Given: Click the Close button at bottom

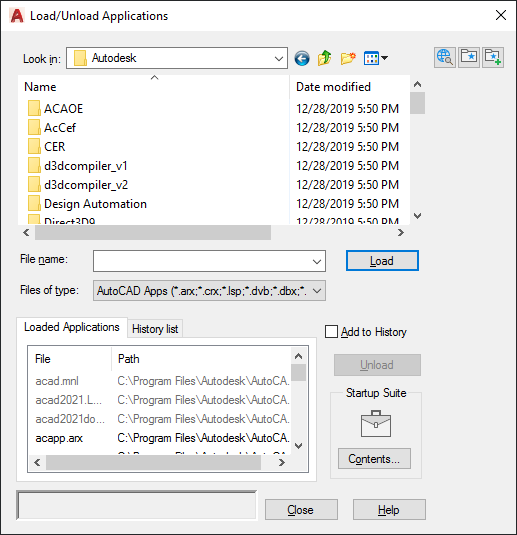Looking at the screenshot, I should (x=301, y=510).
